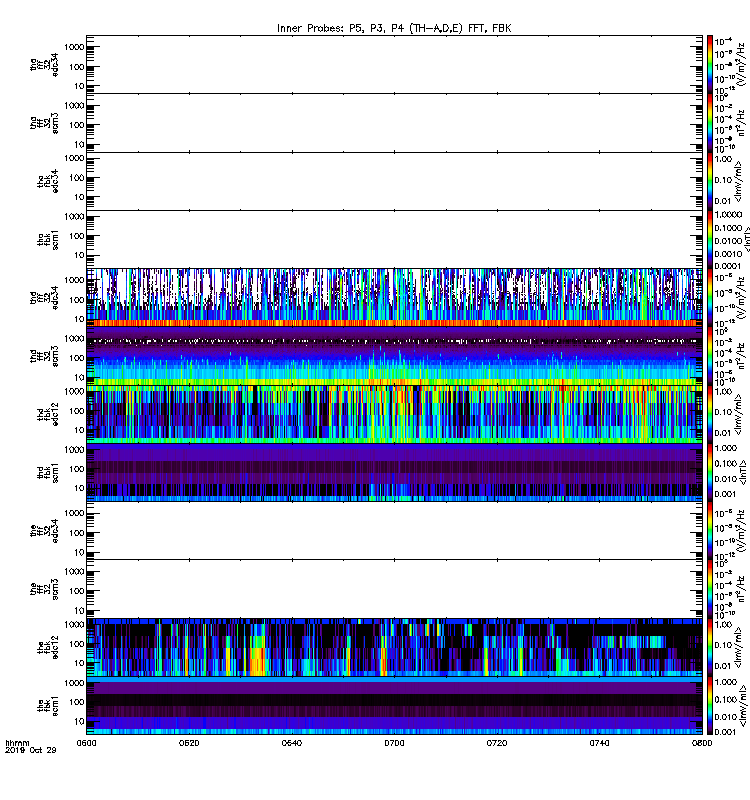Click the (V/m)²/Hz unit label beside top color bar
750x800 pixels.
pyautogui.click(x=742, y=64)
